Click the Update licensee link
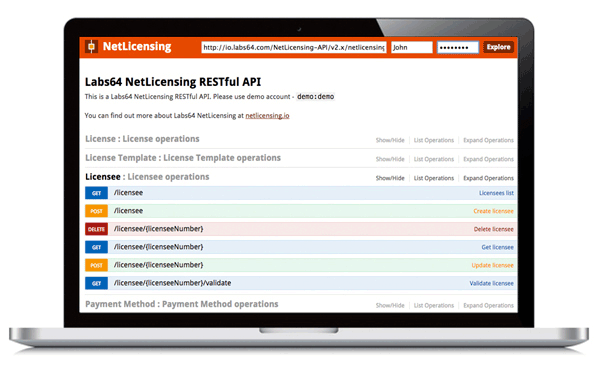Screen dimensions: 603x370 [493, 265]
